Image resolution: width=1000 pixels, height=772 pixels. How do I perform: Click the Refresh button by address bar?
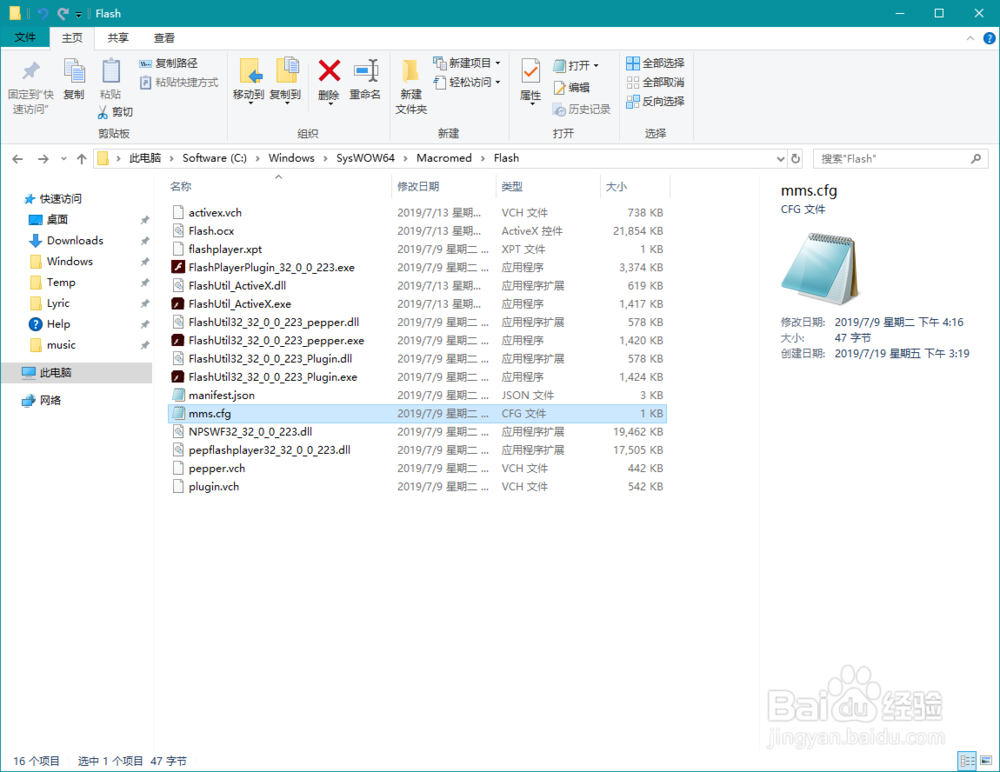(796, 159)
